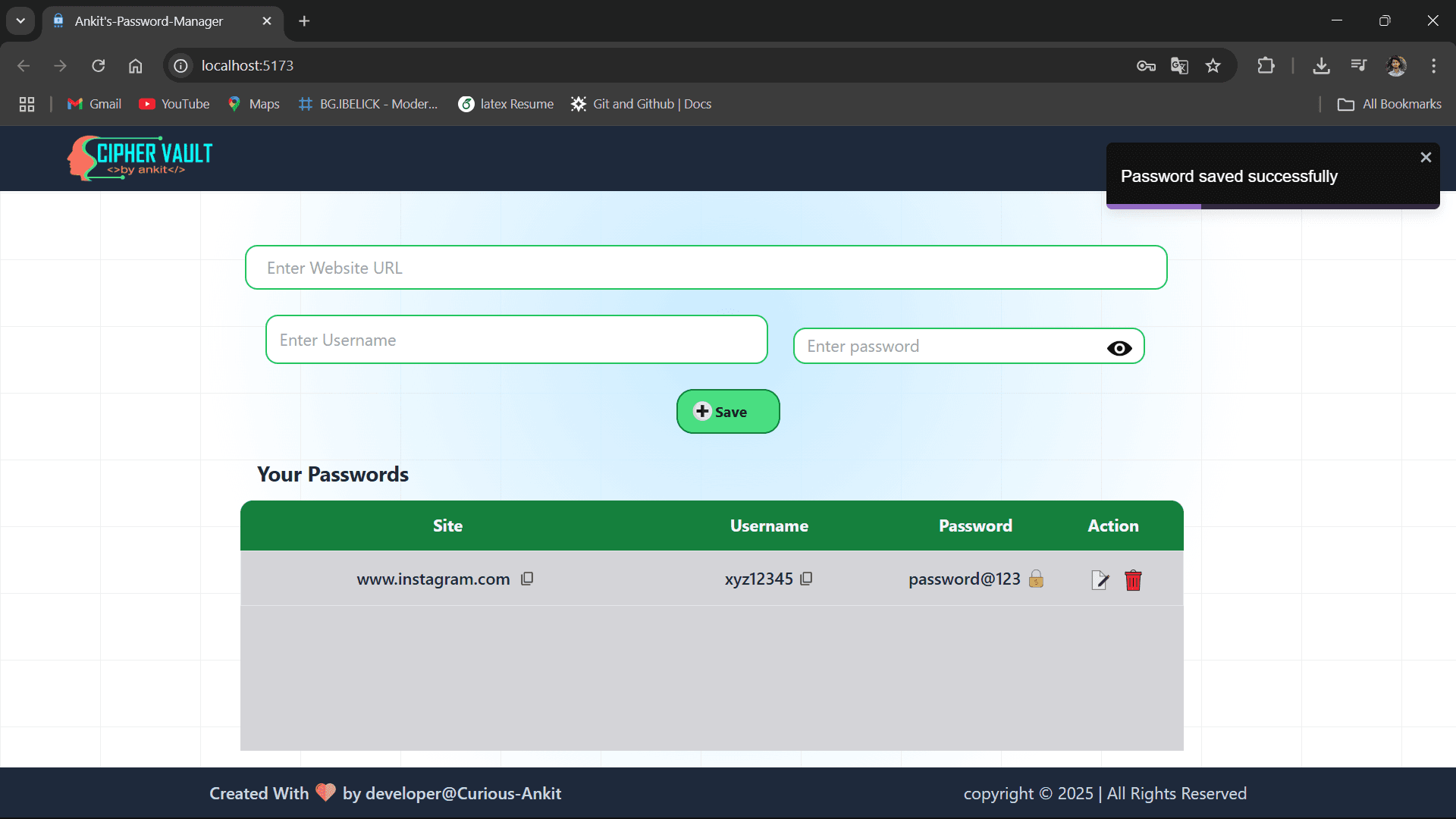Viewport: 1456px width, 819px height.
Task: Open the browser profile avatar
Action: pyautogui.click(x=1396, y=66)
